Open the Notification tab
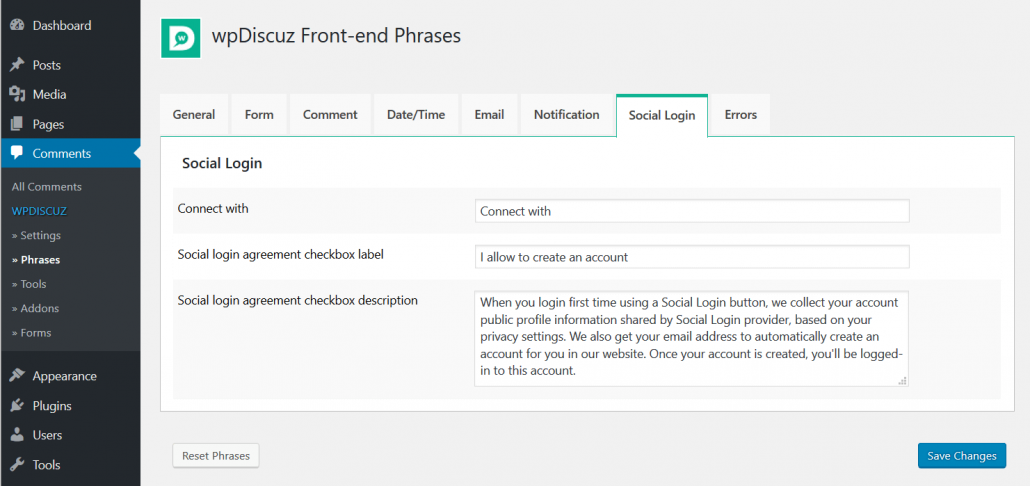 coord(566,115)
